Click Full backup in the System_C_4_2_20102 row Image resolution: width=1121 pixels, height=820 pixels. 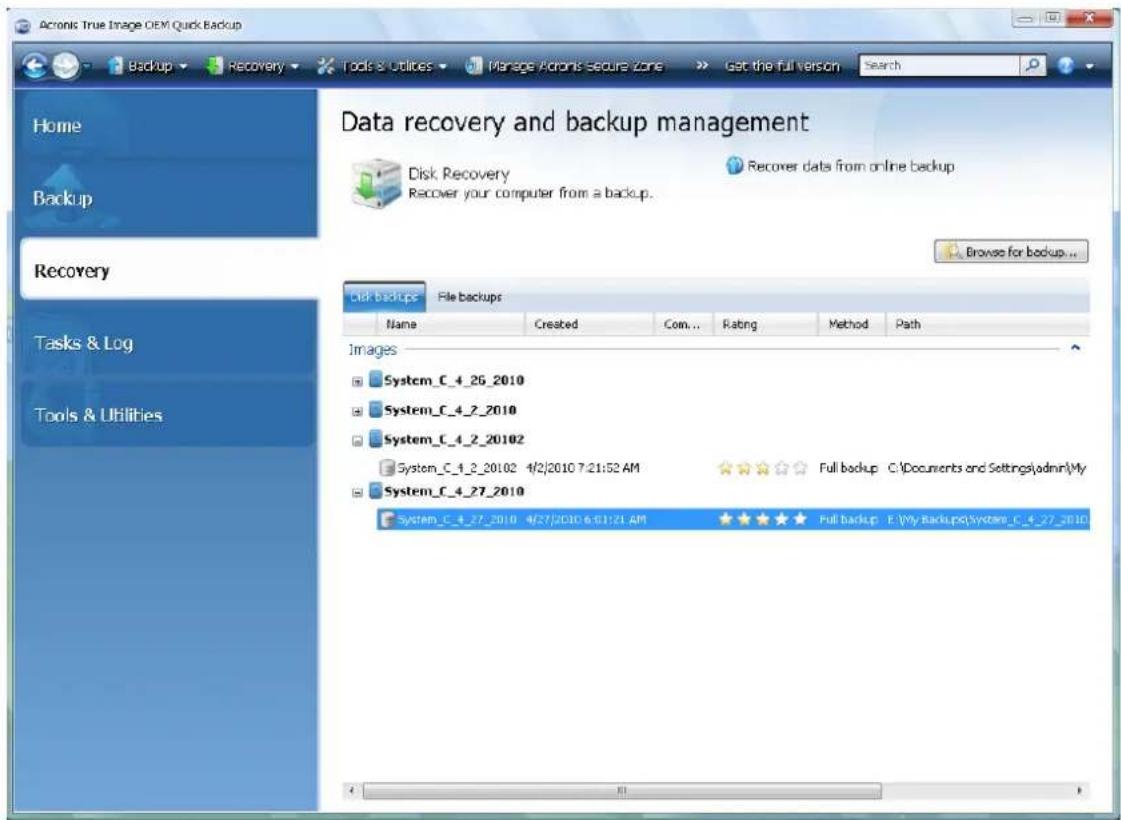point(849,468)
